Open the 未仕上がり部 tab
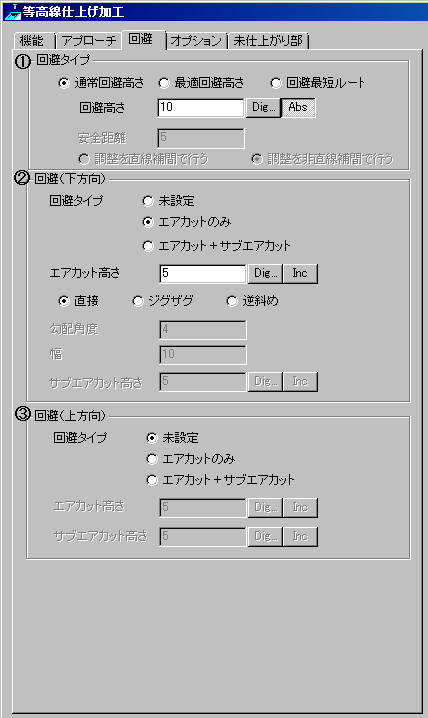The image size is (428, 718). tap(268, 41)
